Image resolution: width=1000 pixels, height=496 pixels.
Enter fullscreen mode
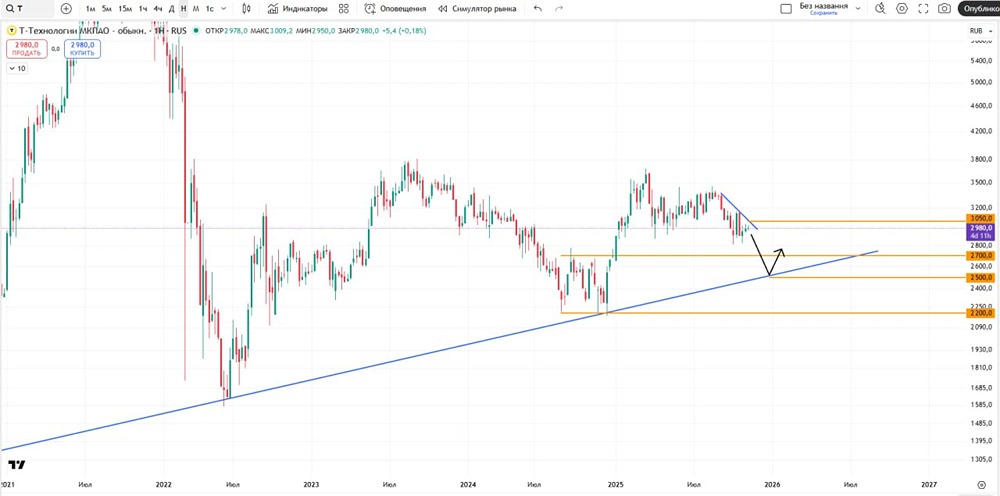click(923, 9)
